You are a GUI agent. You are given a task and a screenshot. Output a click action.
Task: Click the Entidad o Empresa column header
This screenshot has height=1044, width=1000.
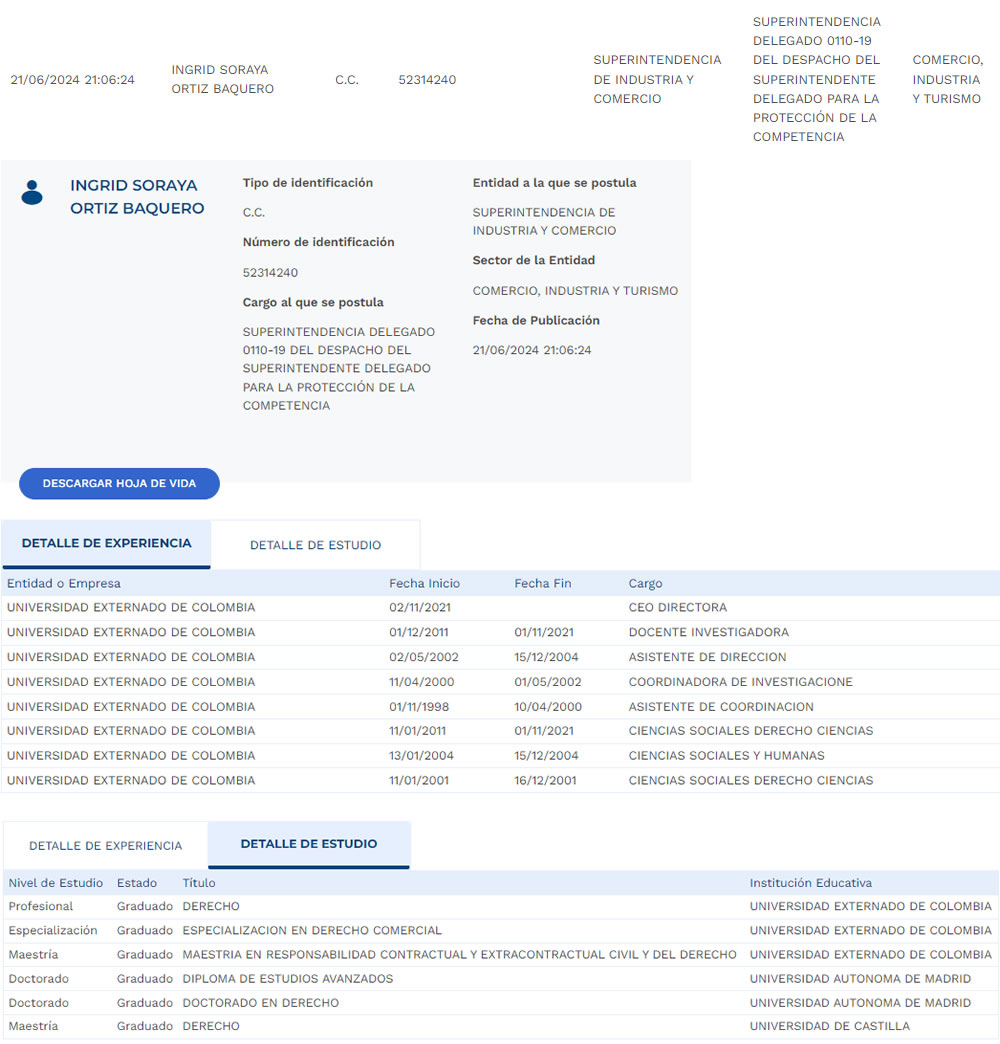point(64,583)
